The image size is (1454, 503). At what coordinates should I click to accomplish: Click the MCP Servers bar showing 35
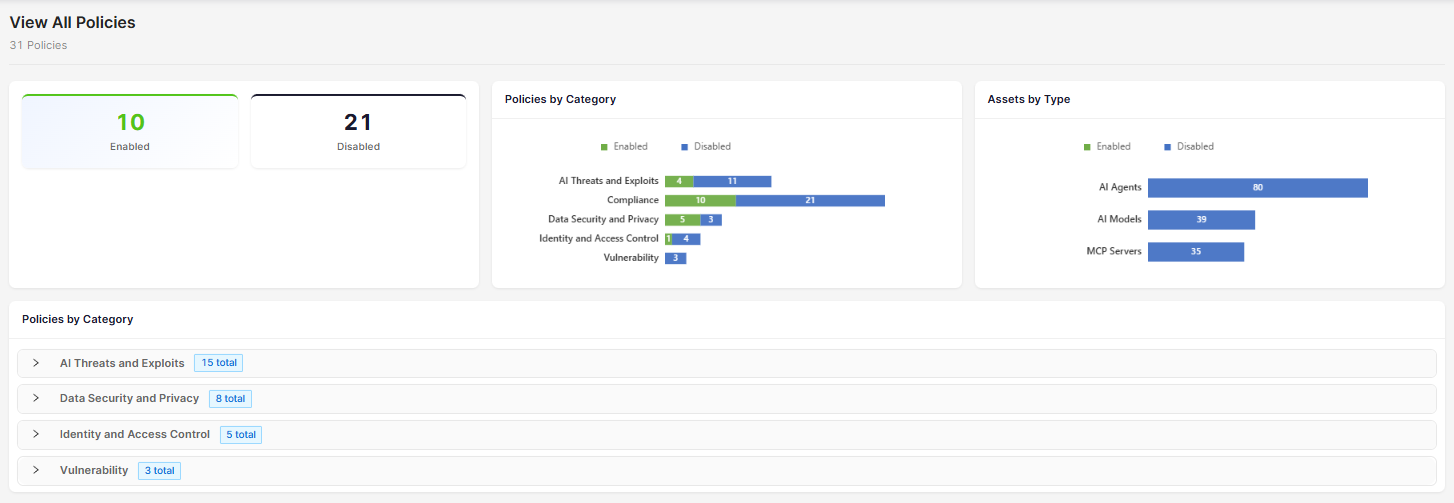[x=1195, y=252]
